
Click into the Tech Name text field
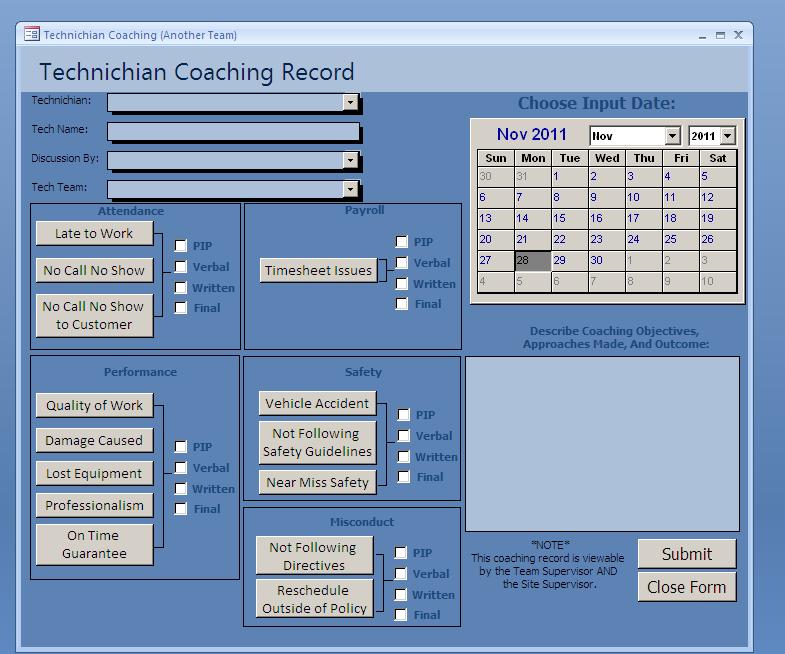pyautogui.click(x=233, y=131)
